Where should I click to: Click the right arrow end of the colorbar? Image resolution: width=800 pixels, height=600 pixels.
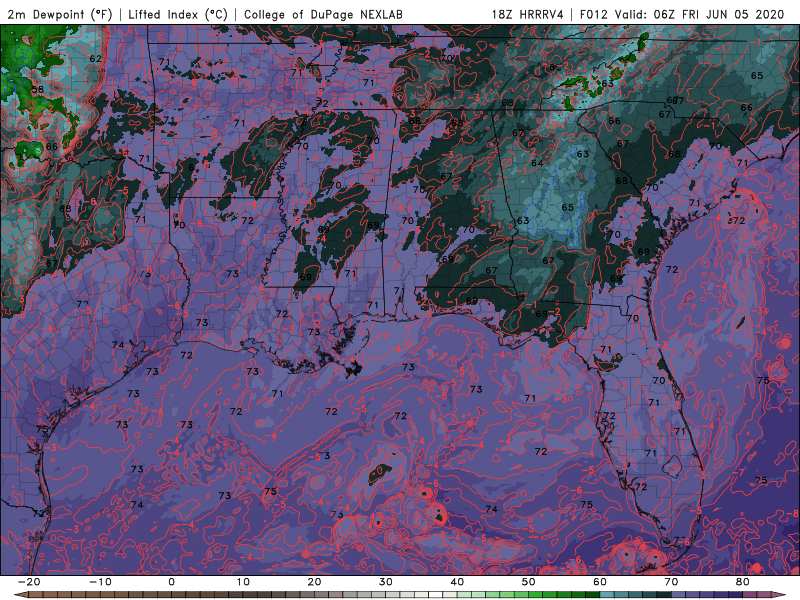(x=779, y=595)
